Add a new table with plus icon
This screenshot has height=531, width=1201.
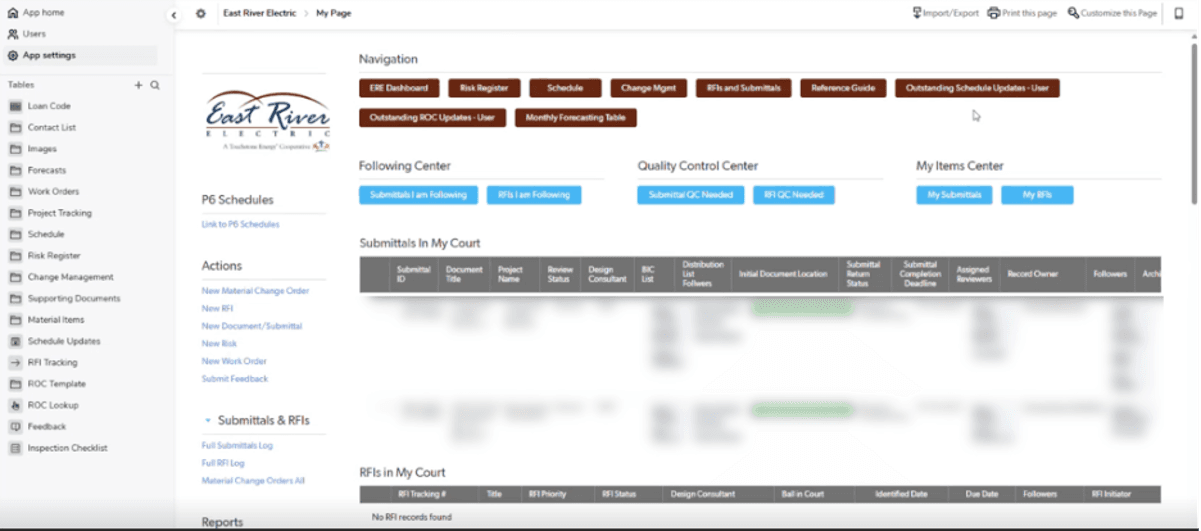[139, 85]
